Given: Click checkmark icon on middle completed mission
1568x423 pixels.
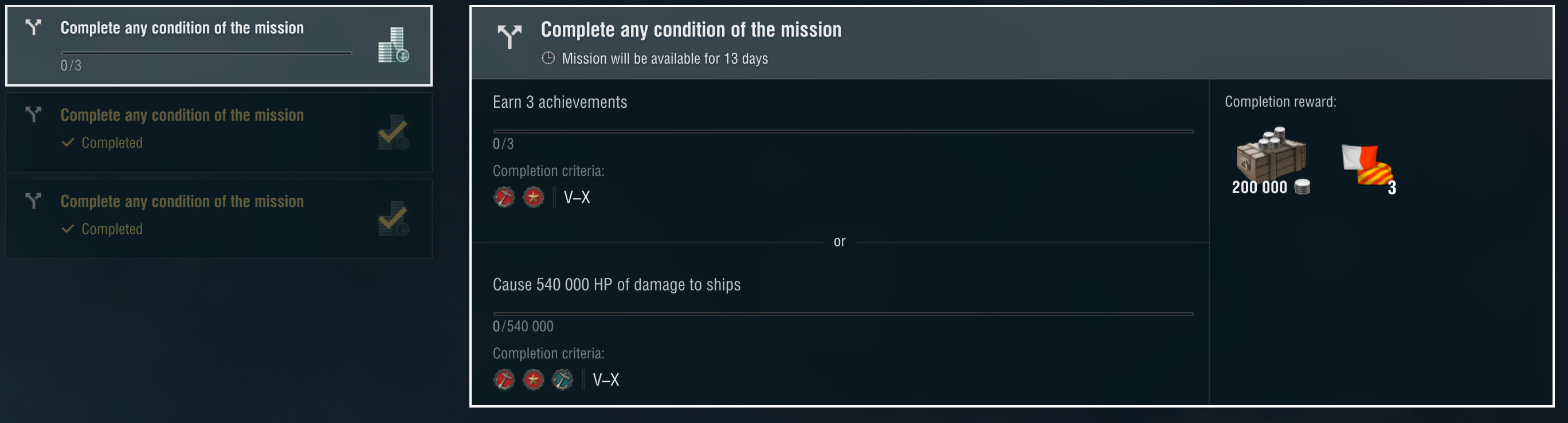Looking at the screenshot, I should click(393, 132).
